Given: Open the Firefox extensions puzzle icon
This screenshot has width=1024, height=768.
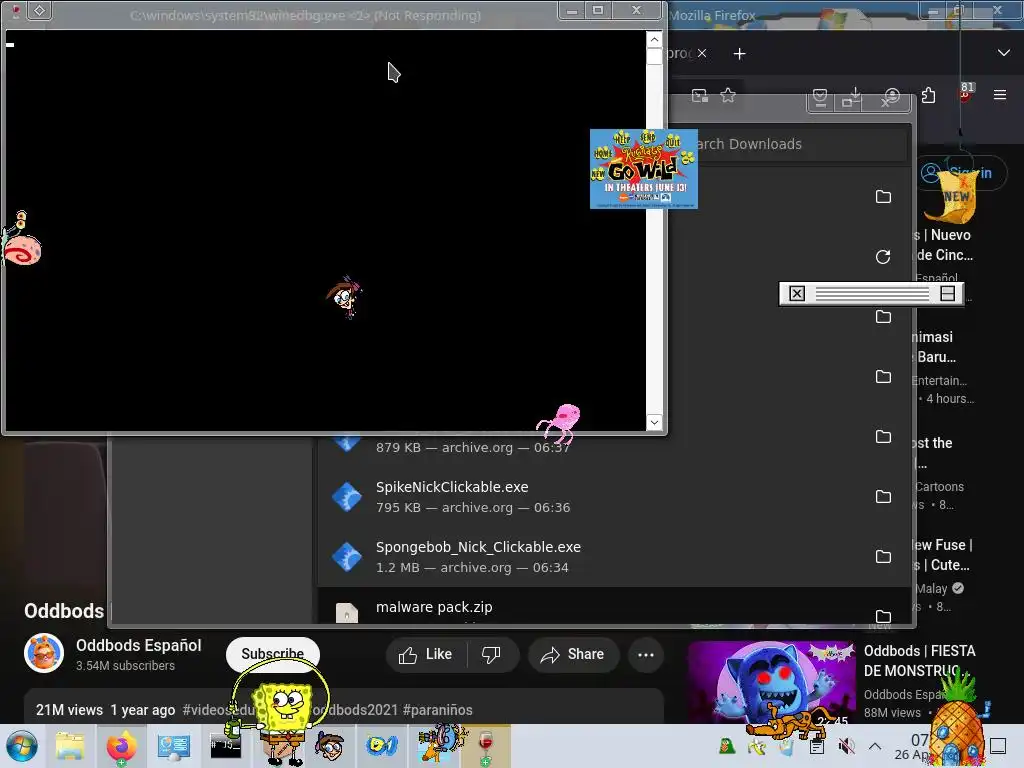Looking at the screenshot, I should pos(929,95).
